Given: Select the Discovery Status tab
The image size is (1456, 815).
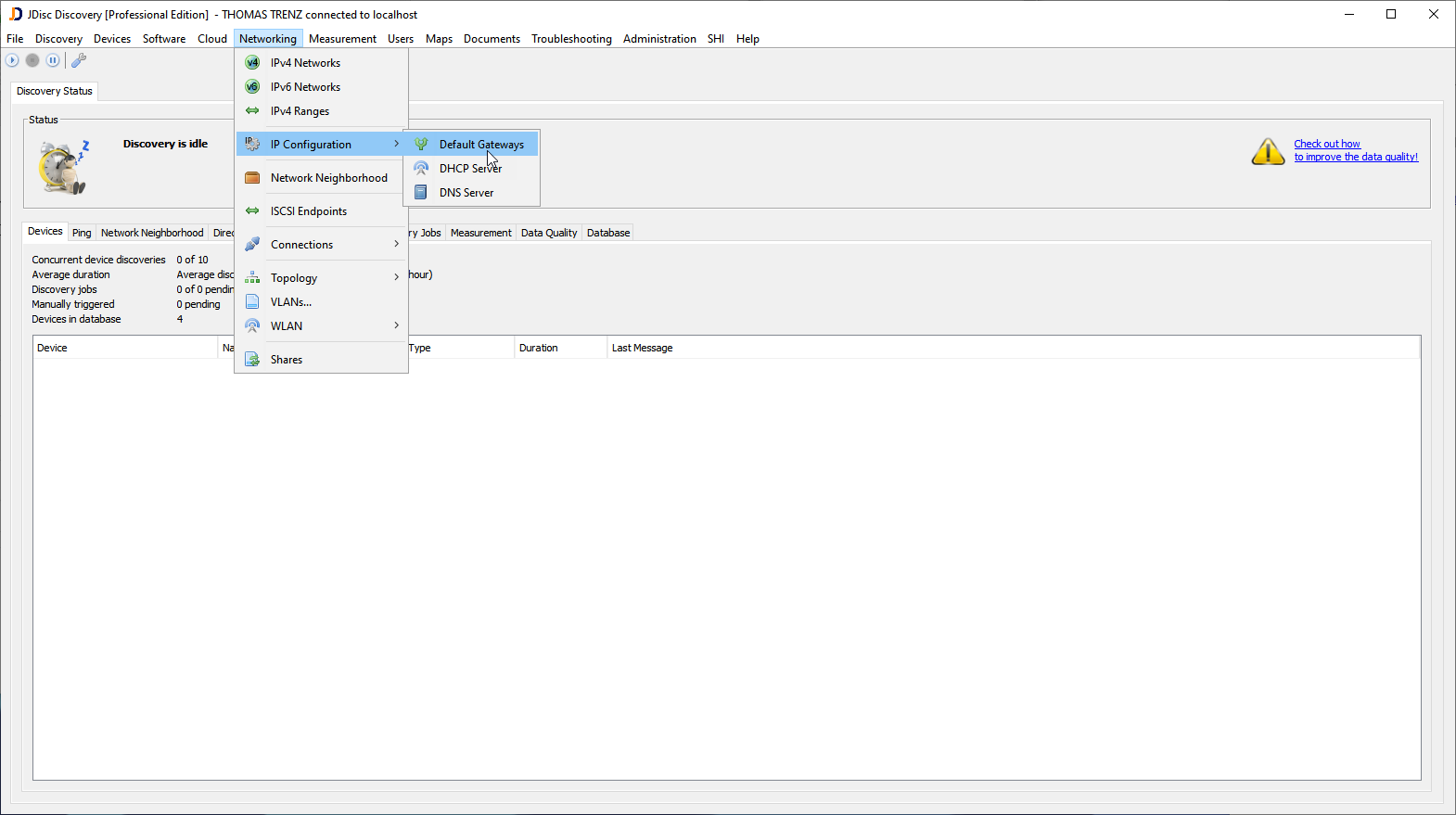Looking at the screenshot, I should (55, 91).
